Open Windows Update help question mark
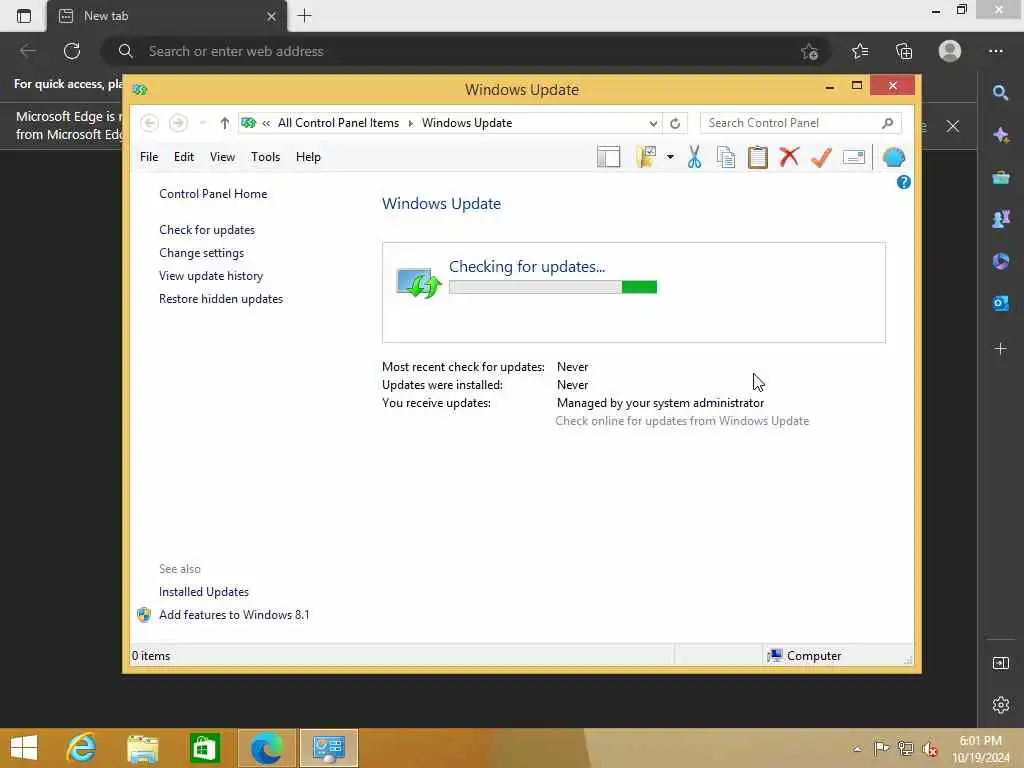Image resolution: width=1024 pixels, height=768 pixels. (x=904, y=182)
